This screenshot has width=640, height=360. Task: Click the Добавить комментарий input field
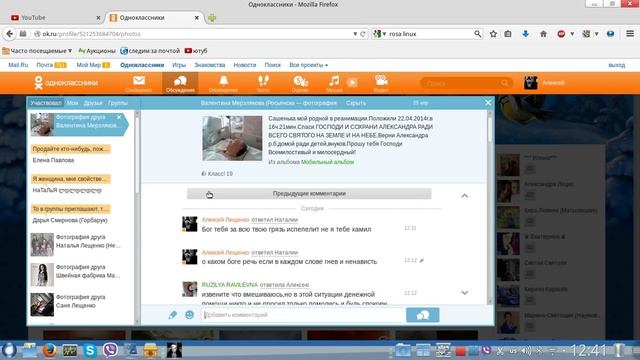point(303,315)
